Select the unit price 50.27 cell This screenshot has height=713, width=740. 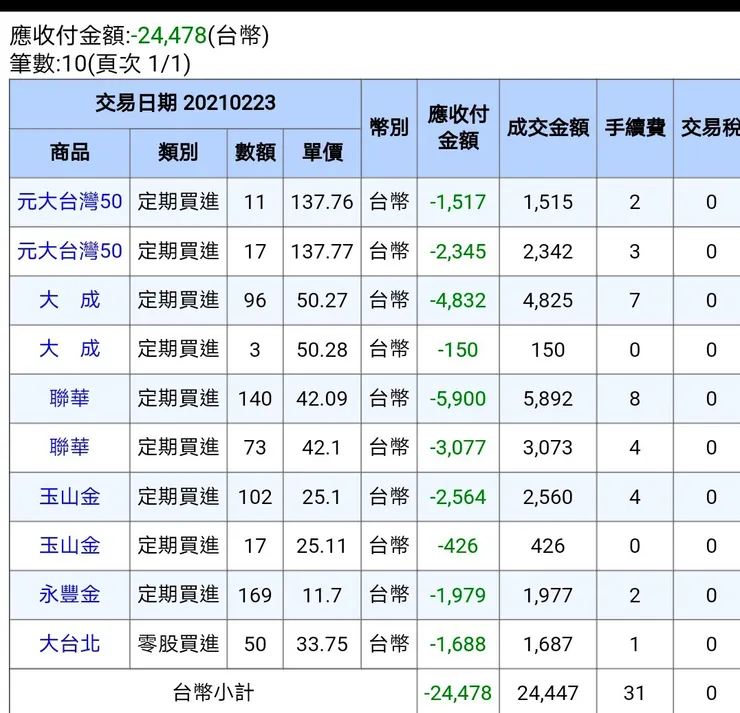pyautogui.click(x=322, y=301)
